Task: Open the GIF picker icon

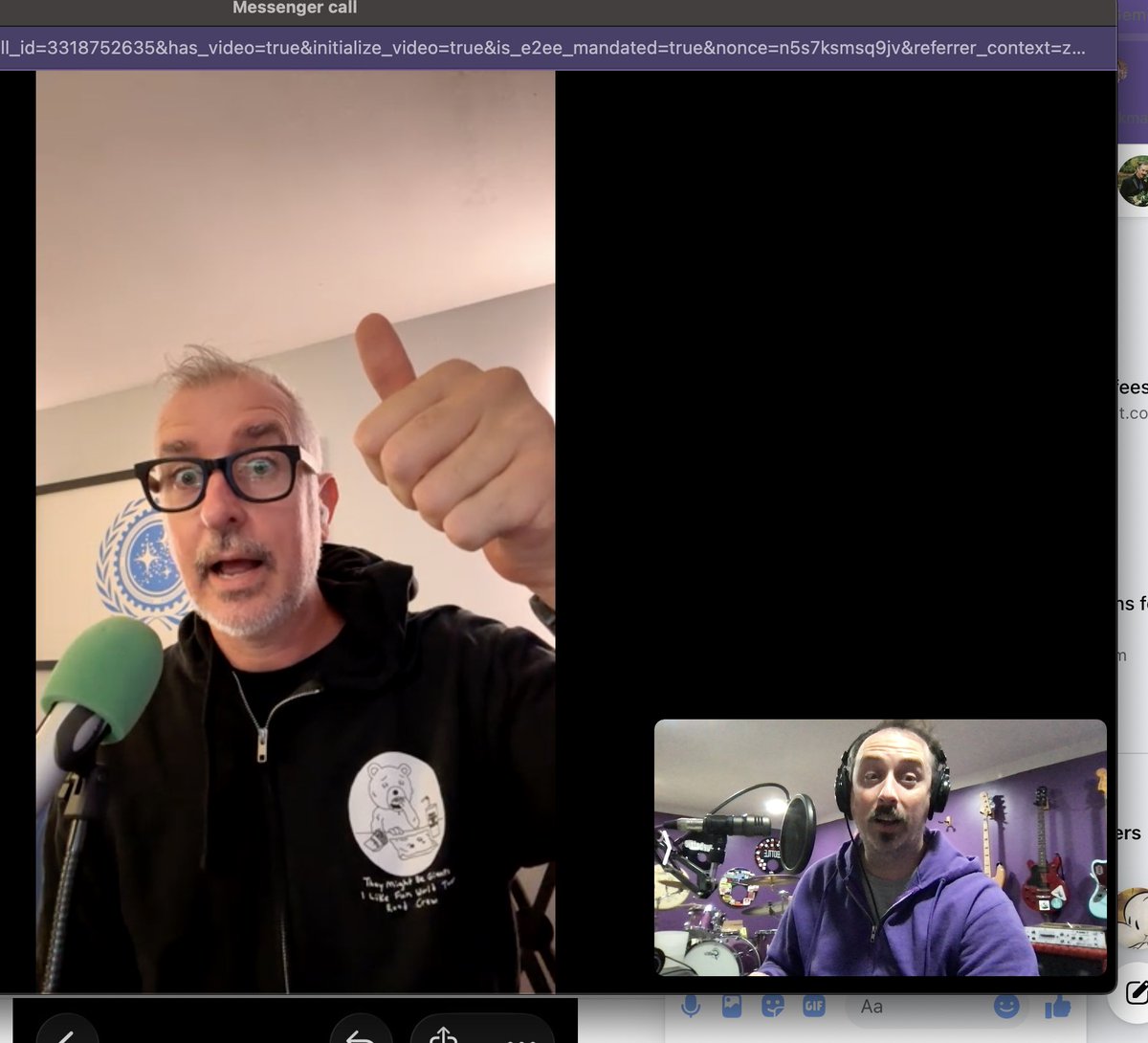Action: pos(814,1006)
